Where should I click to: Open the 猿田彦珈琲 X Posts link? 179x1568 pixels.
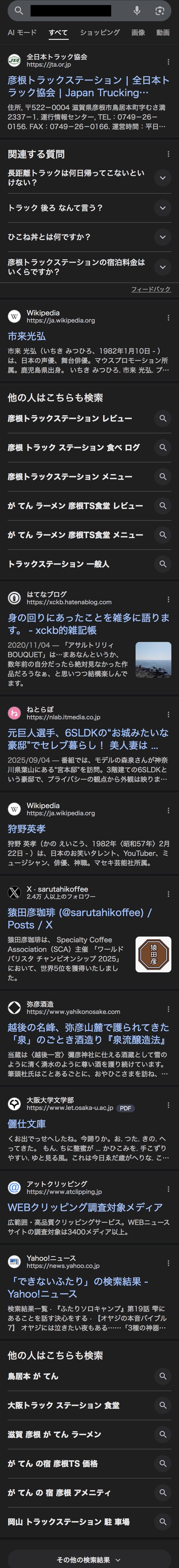[80, 918]
